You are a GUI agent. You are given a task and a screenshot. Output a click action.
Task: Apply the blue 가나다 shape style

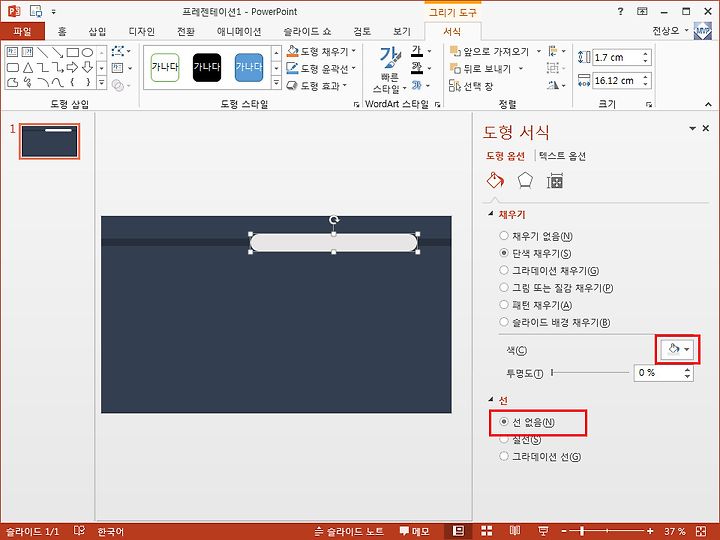click(x=249, y=68)
